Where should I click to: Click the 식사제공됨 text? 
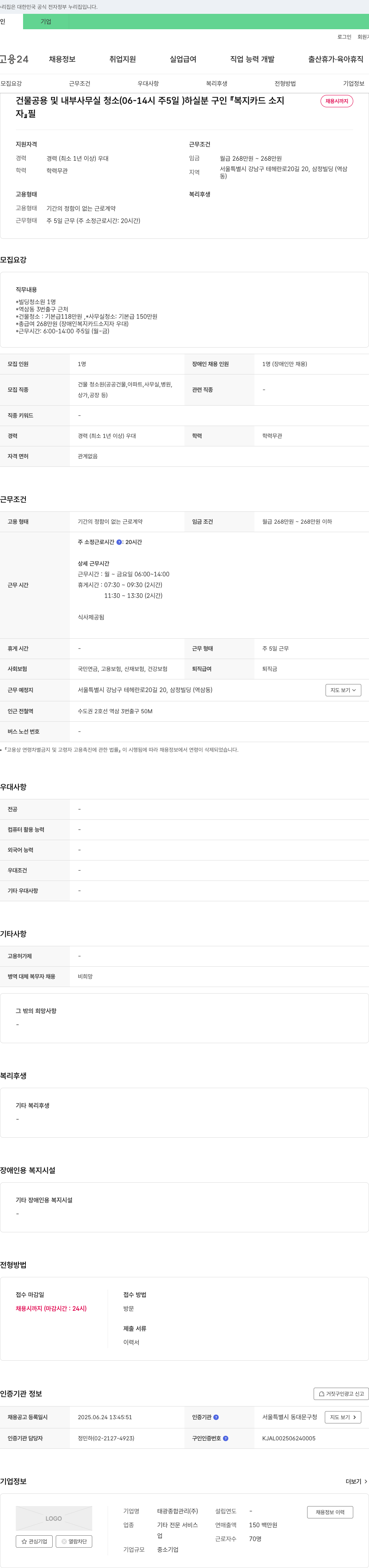coord(91,617)
